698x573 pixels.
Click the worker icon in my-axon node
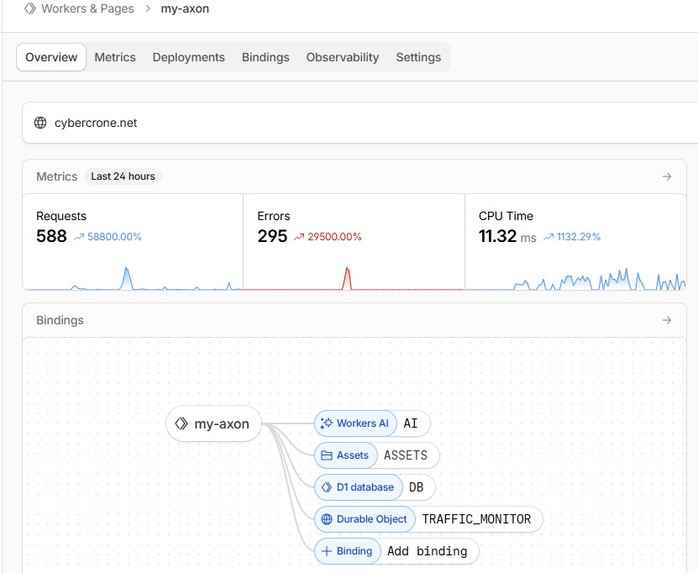(181, 423)
